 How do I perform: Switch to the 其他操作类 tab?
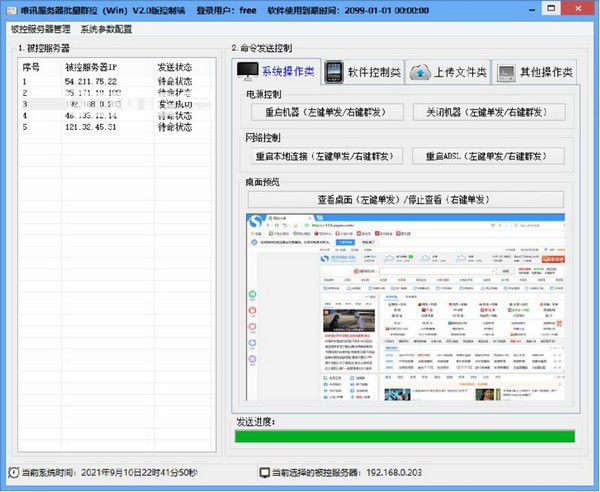point(535,72)
